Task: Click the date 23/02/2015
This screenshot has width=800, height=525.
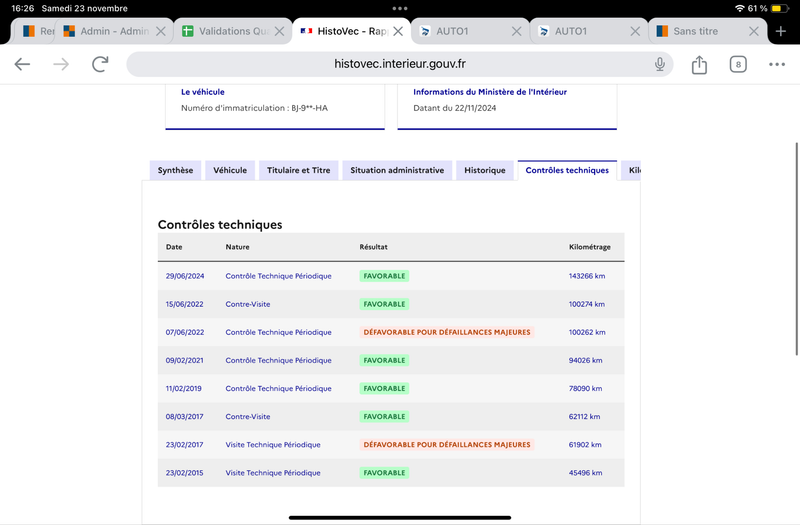Action: (x=184, y=472)
